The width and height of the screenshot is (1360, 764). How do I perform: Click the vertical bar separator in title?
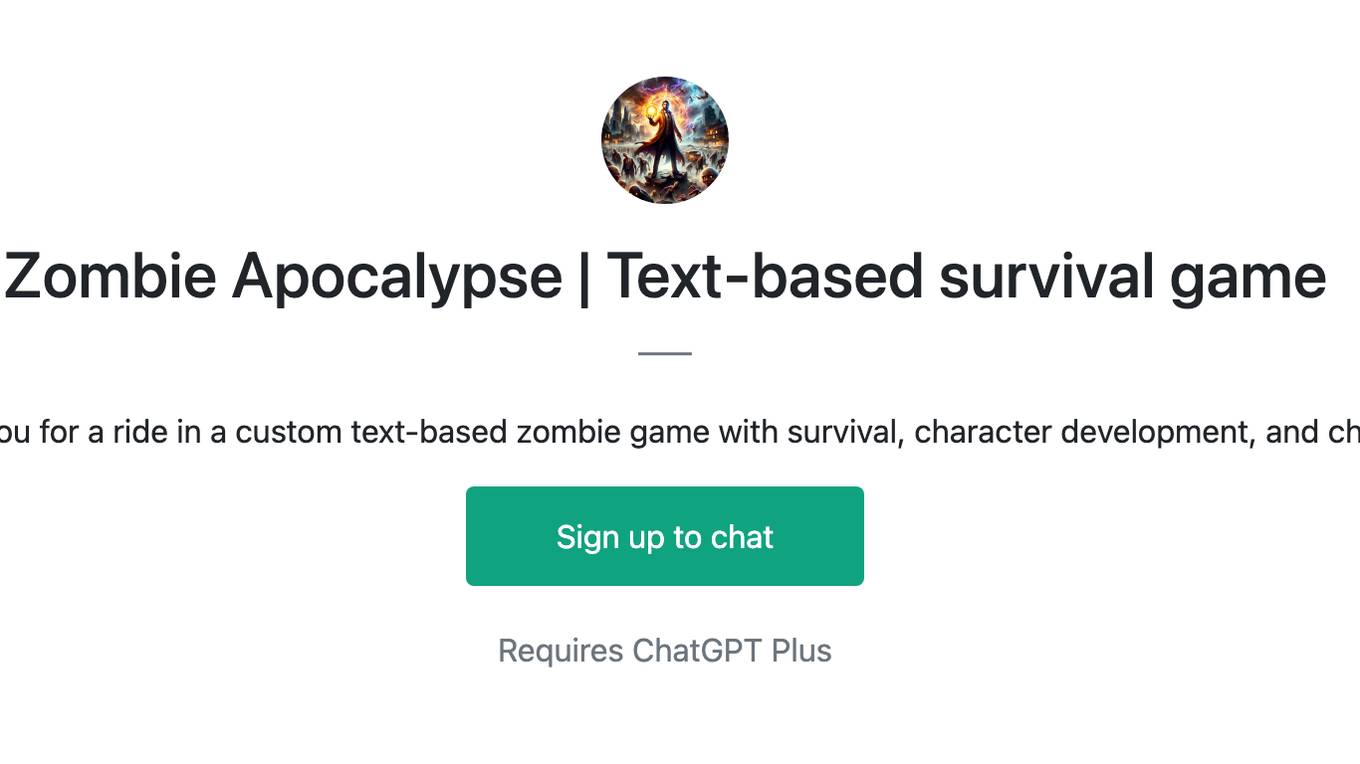(584, 278)
